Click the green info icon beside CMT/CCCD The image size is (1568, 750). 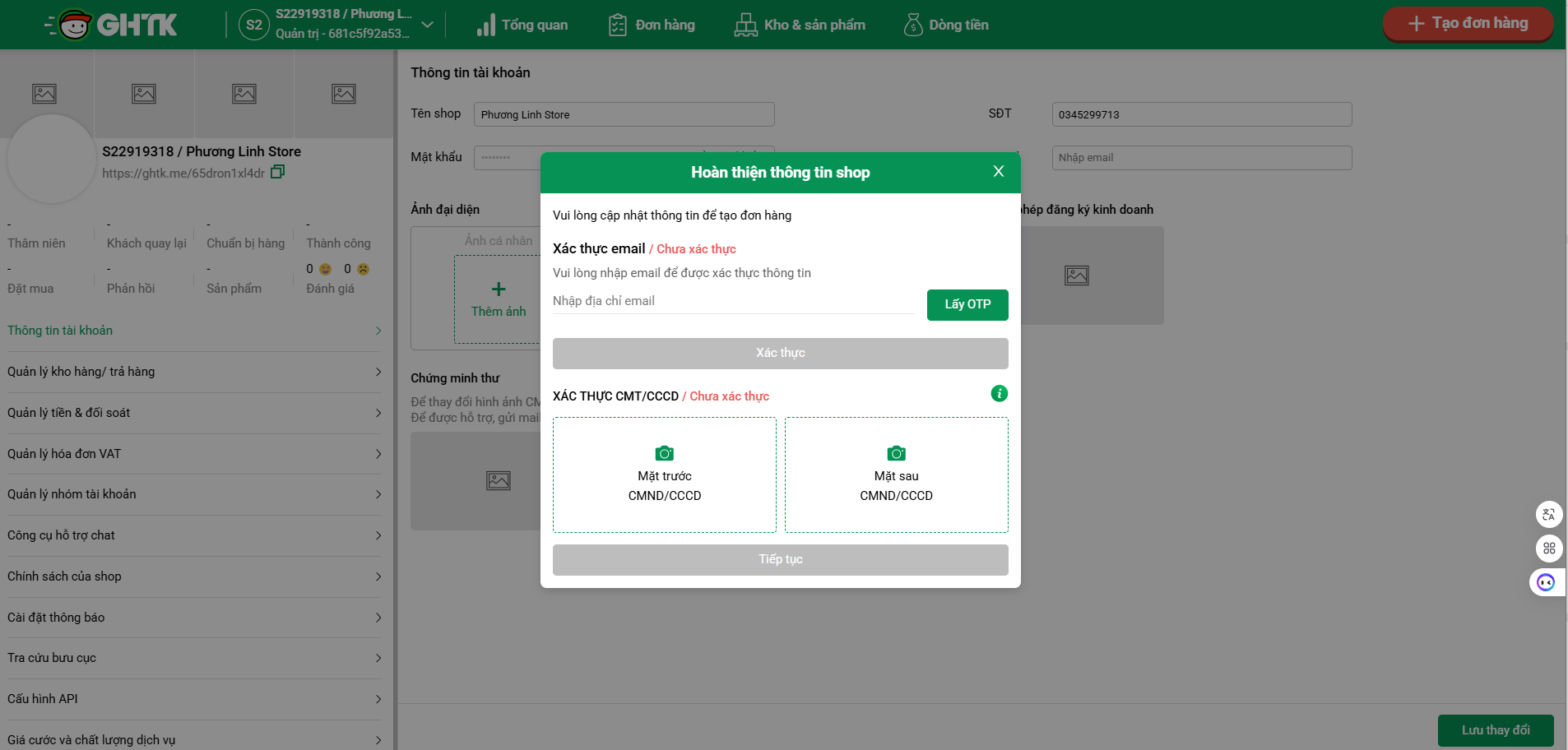(x=999, y=394)
